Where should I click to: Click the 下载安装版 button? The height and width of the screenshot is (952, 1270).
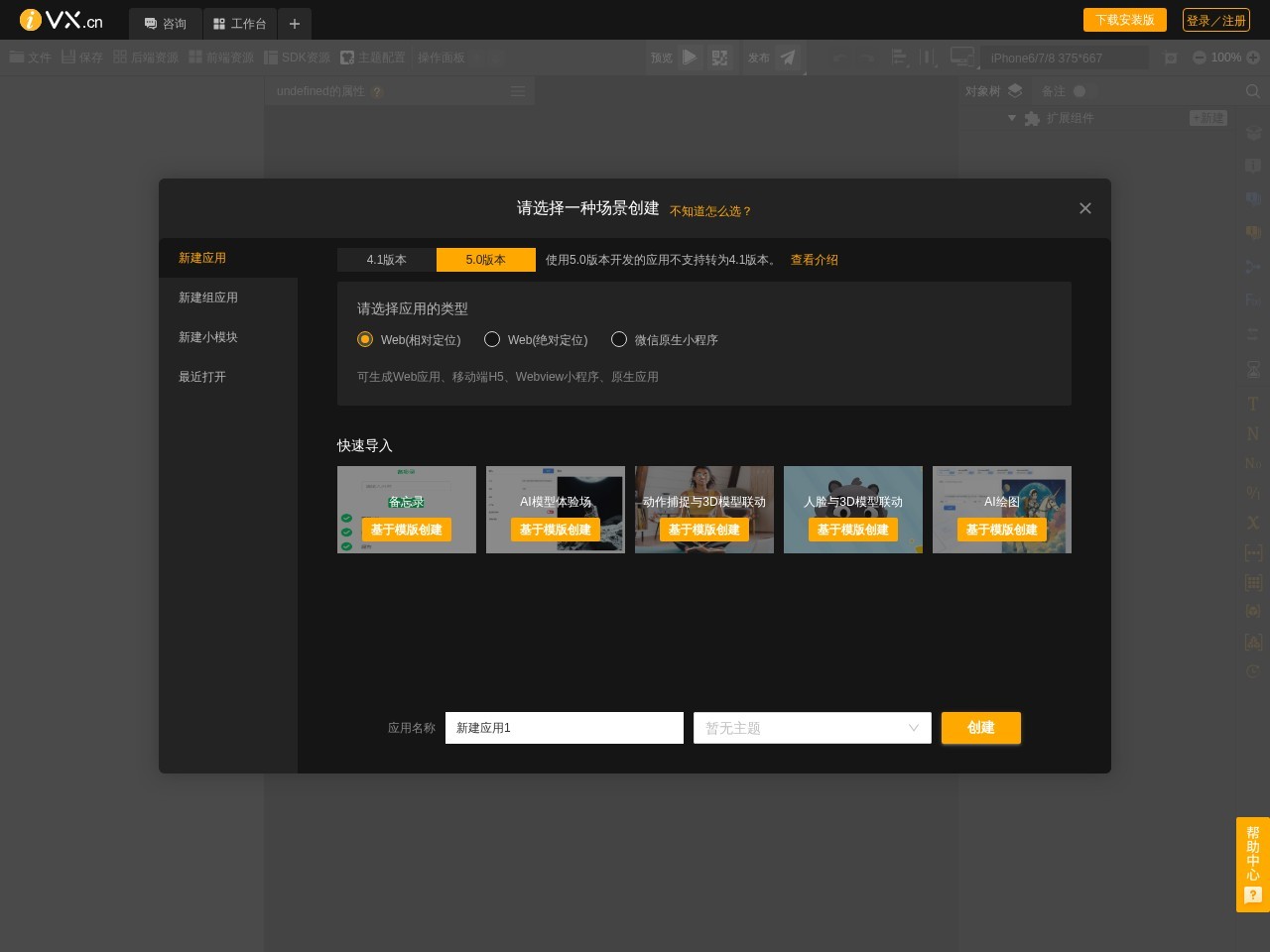[1125, 20]
